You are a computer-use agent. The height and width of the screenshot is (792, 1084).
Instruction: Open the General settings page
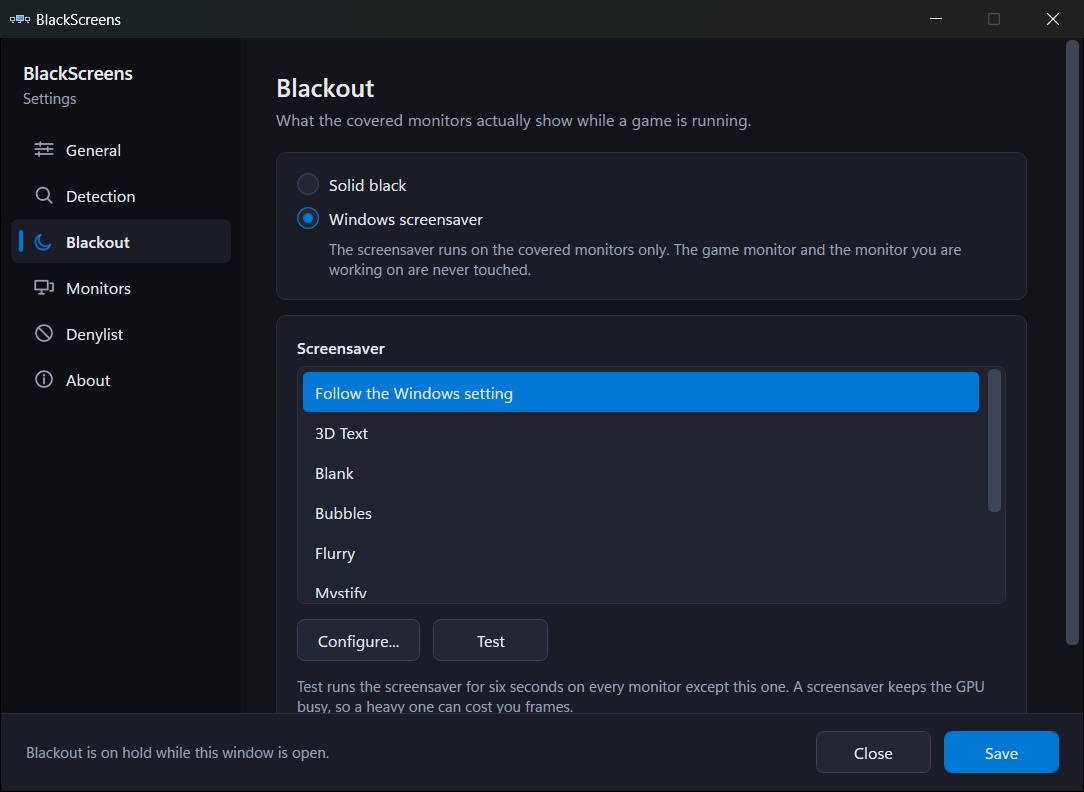coord(121,150)
